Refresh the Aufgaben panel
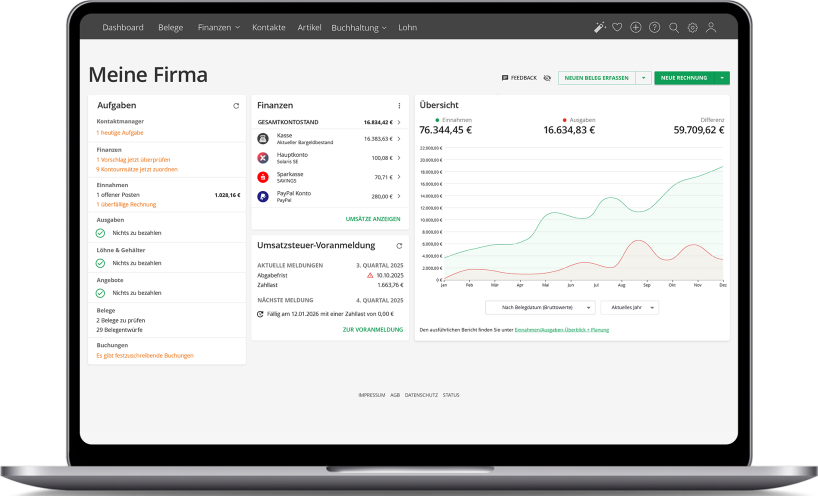This screenshot has height=496, width=818. pyautogui.click(x=236, y=105)
